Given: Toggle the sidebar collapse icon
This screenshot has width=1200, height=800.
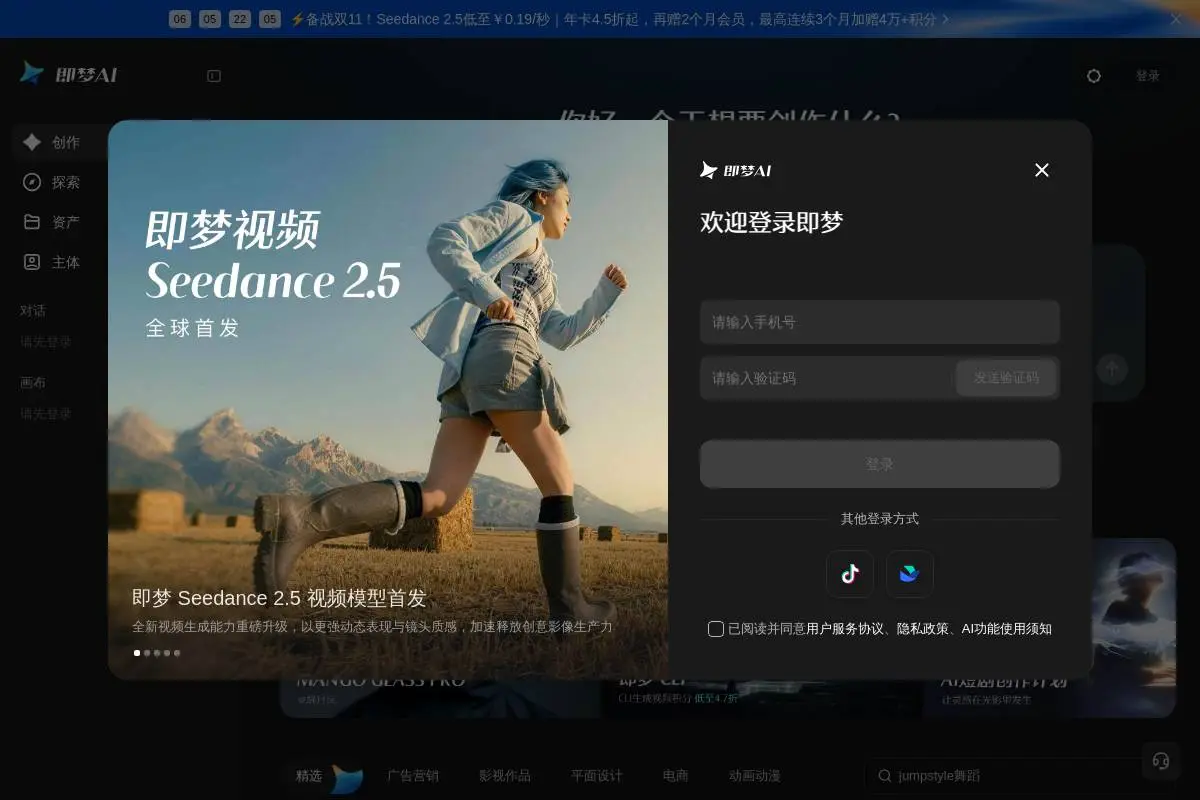Looking at the screenshot, I should [x=214, y=76].
